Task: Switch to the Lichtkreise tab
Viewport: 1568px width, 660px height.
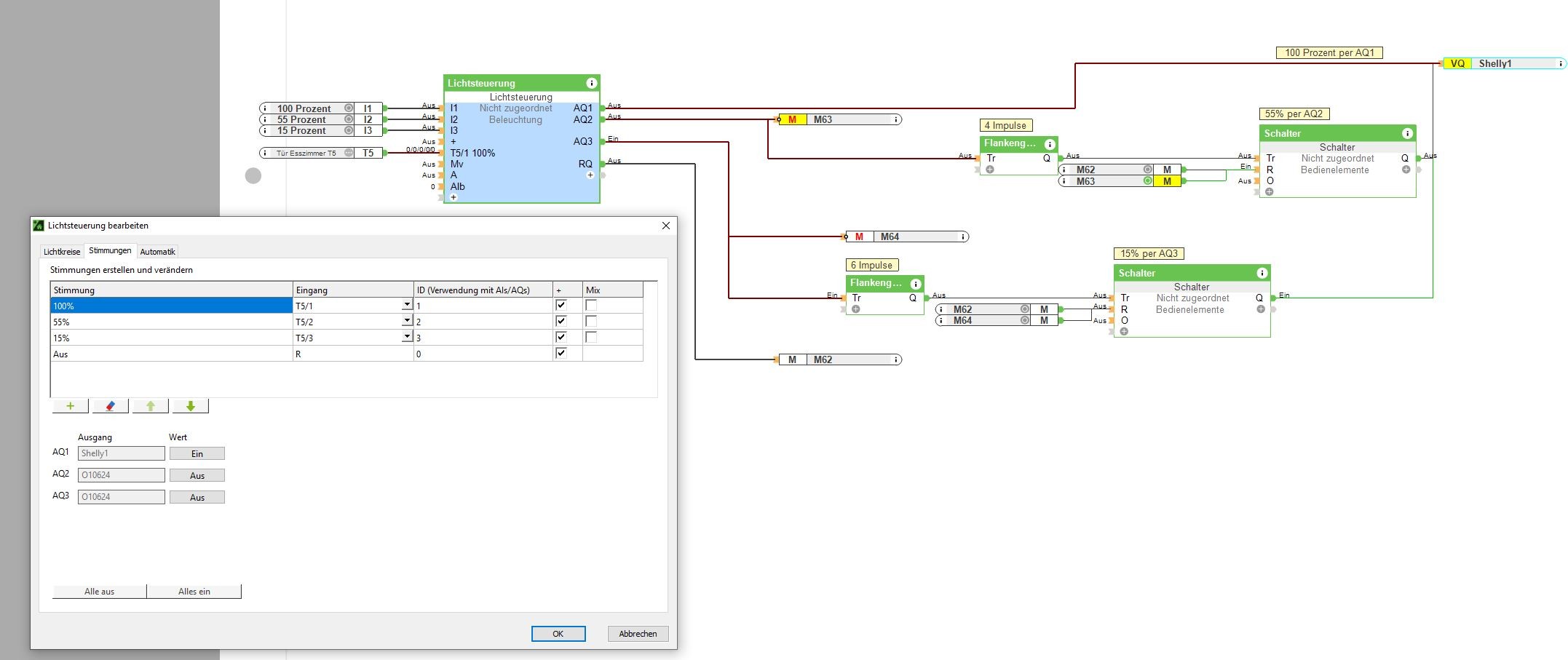Action: point(62,252)
